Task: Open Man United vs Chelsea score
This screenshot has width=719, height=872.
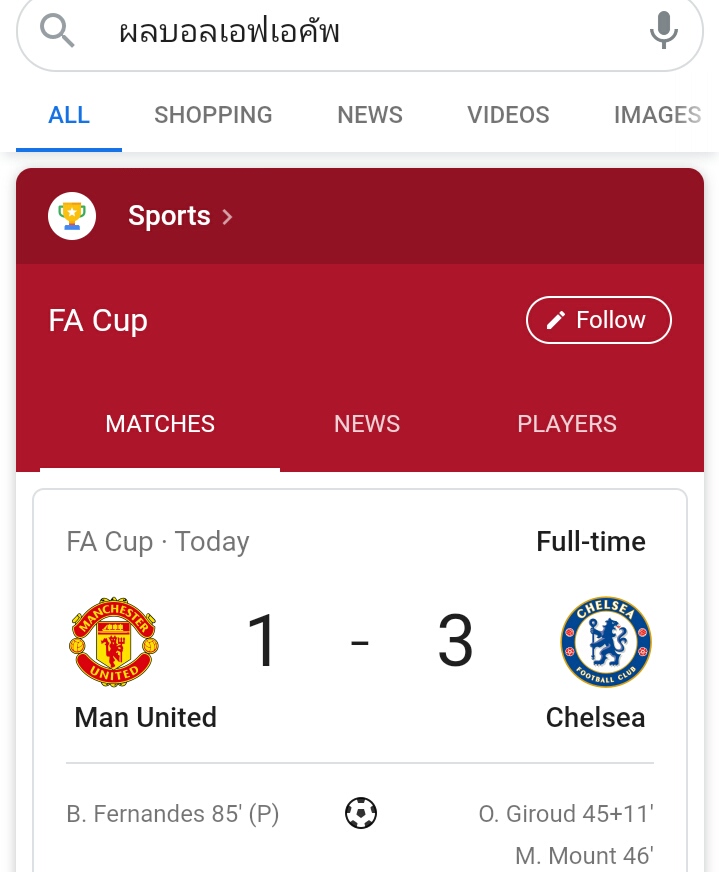Action: [x=359, y=641]
